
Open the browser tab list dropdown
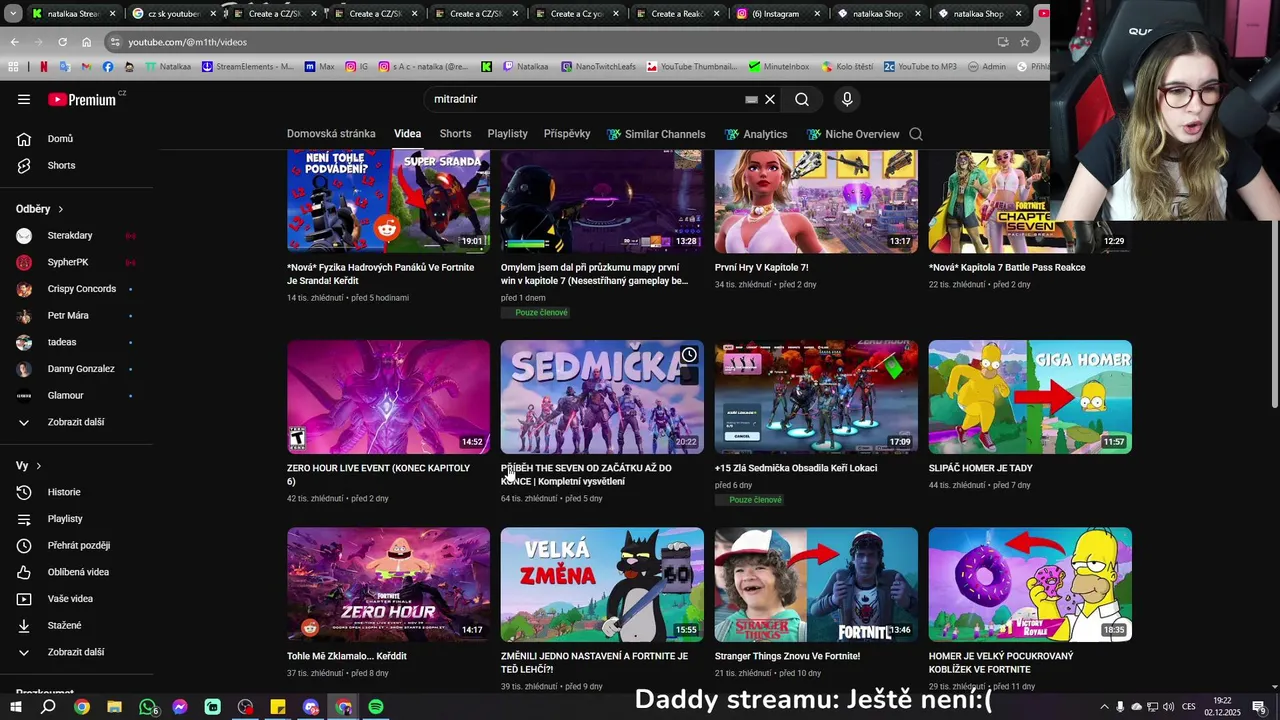(x=13, y=14)
